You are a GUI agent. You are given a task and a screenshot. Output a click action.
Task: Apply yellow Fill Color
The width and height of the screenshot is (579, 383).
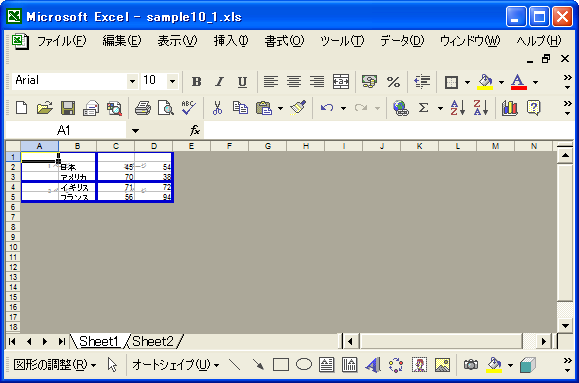point(485,82)
